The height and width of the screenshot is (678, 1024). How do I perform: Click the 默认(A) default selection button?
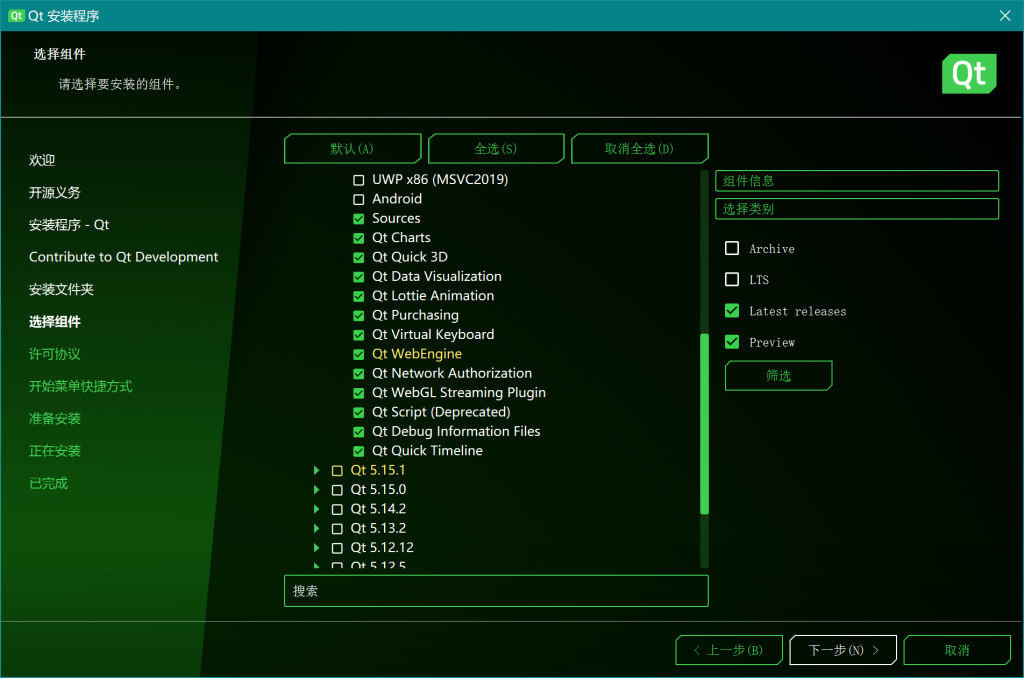point(353,148)
